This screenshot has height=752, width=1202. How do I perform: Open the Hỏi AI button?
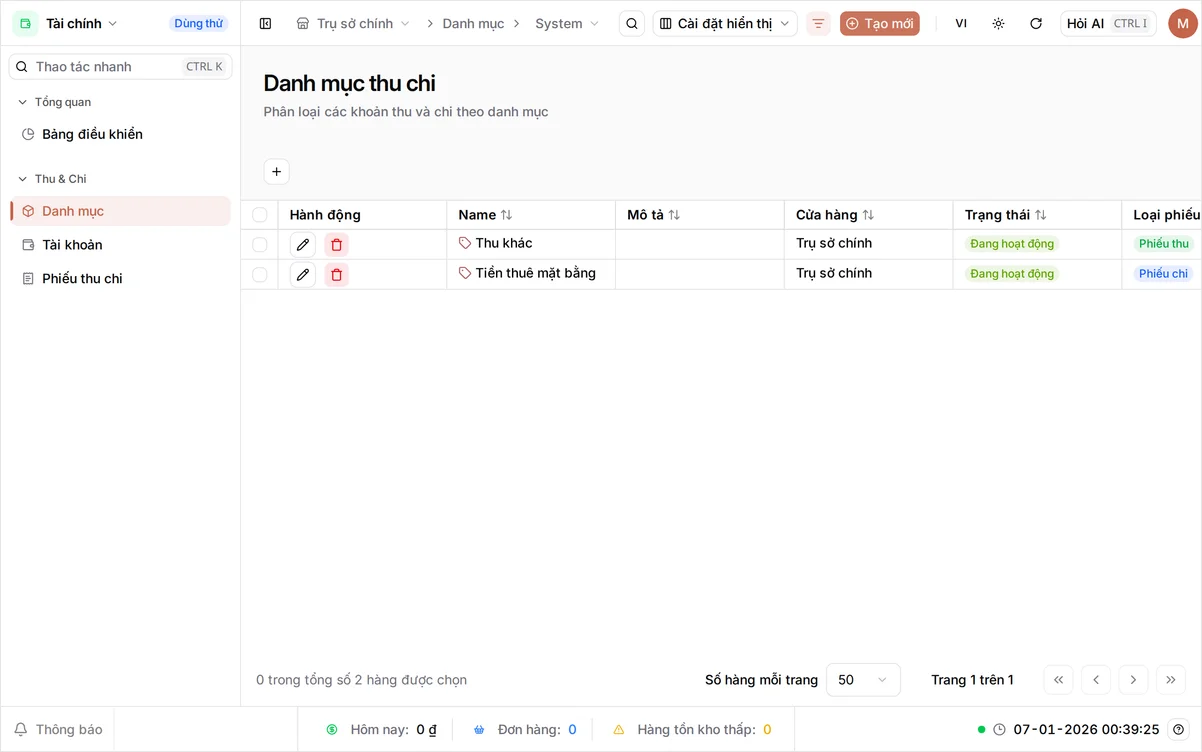click(1109, 23)
